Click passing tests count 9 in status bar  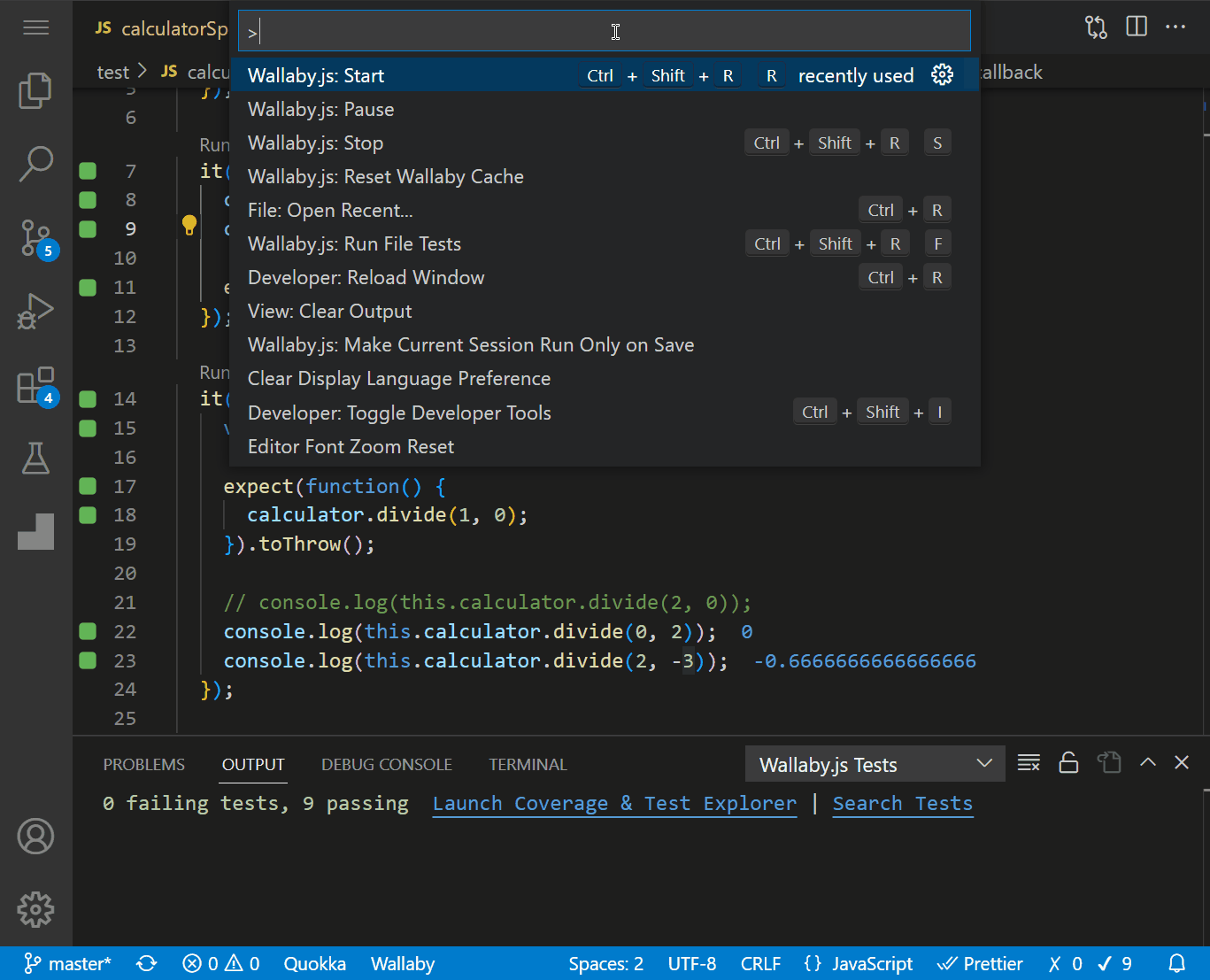tap(1115, 963)
